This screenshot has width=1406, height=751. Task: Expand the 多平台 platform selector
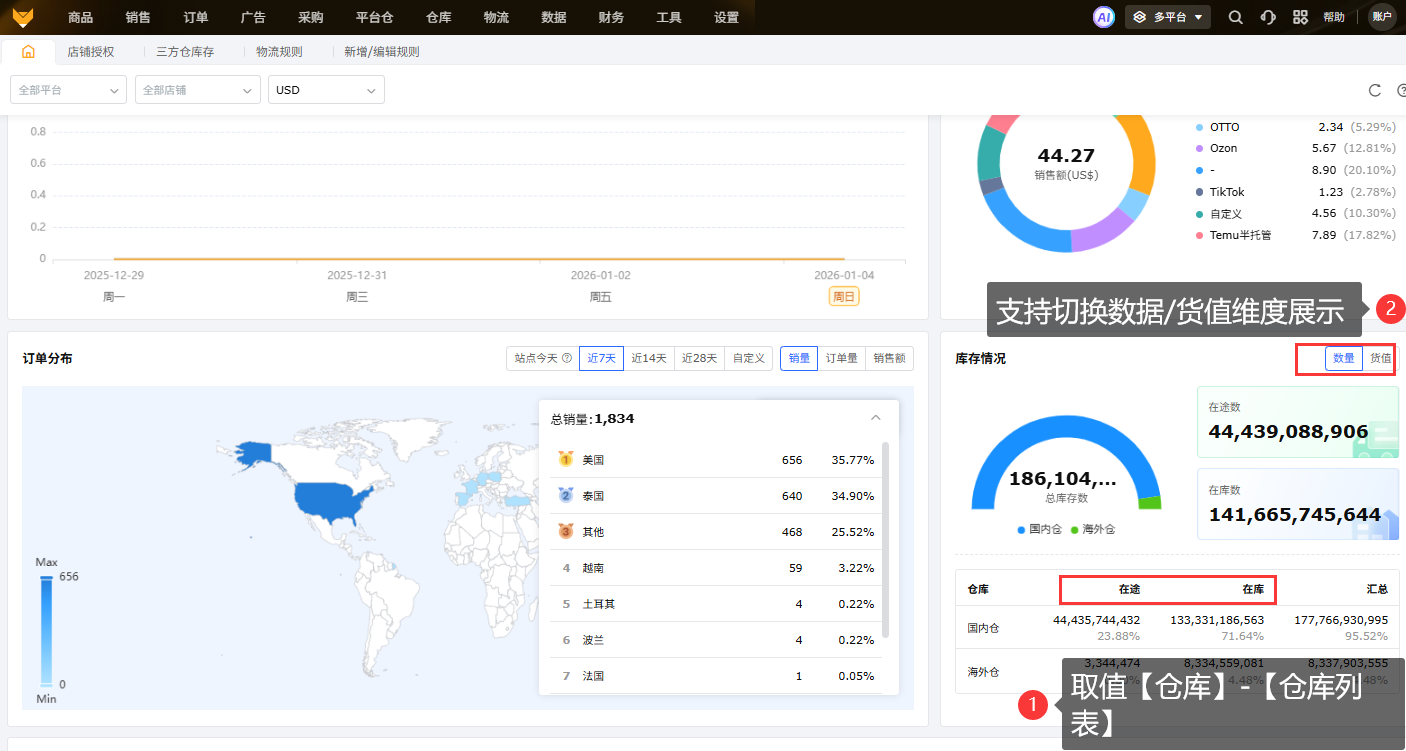[1168, 17]
